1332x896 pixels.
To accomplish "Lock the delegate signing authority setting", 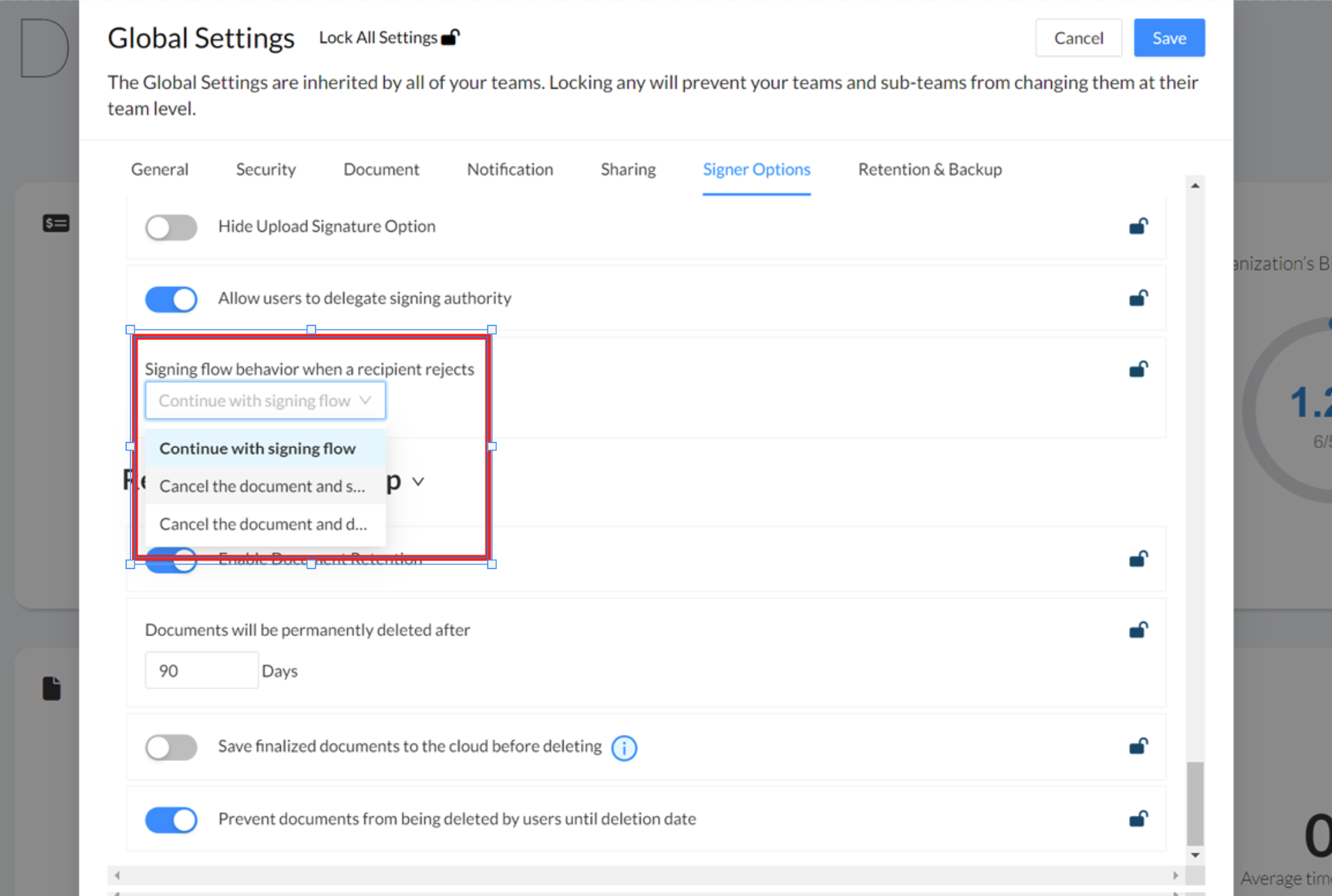I will coord(1138,298).
